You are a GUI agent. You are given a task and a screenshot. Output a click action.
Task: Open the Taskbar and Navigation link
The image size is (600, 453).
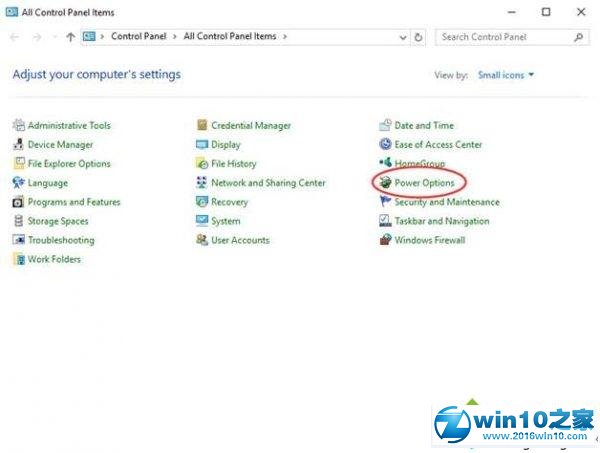pyautogui.click(x=441, y=221)
